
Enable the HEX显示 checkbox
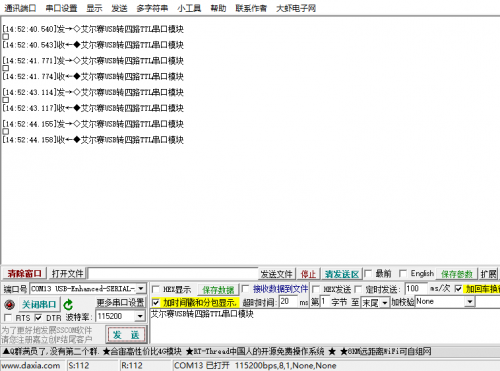(155, 289)
